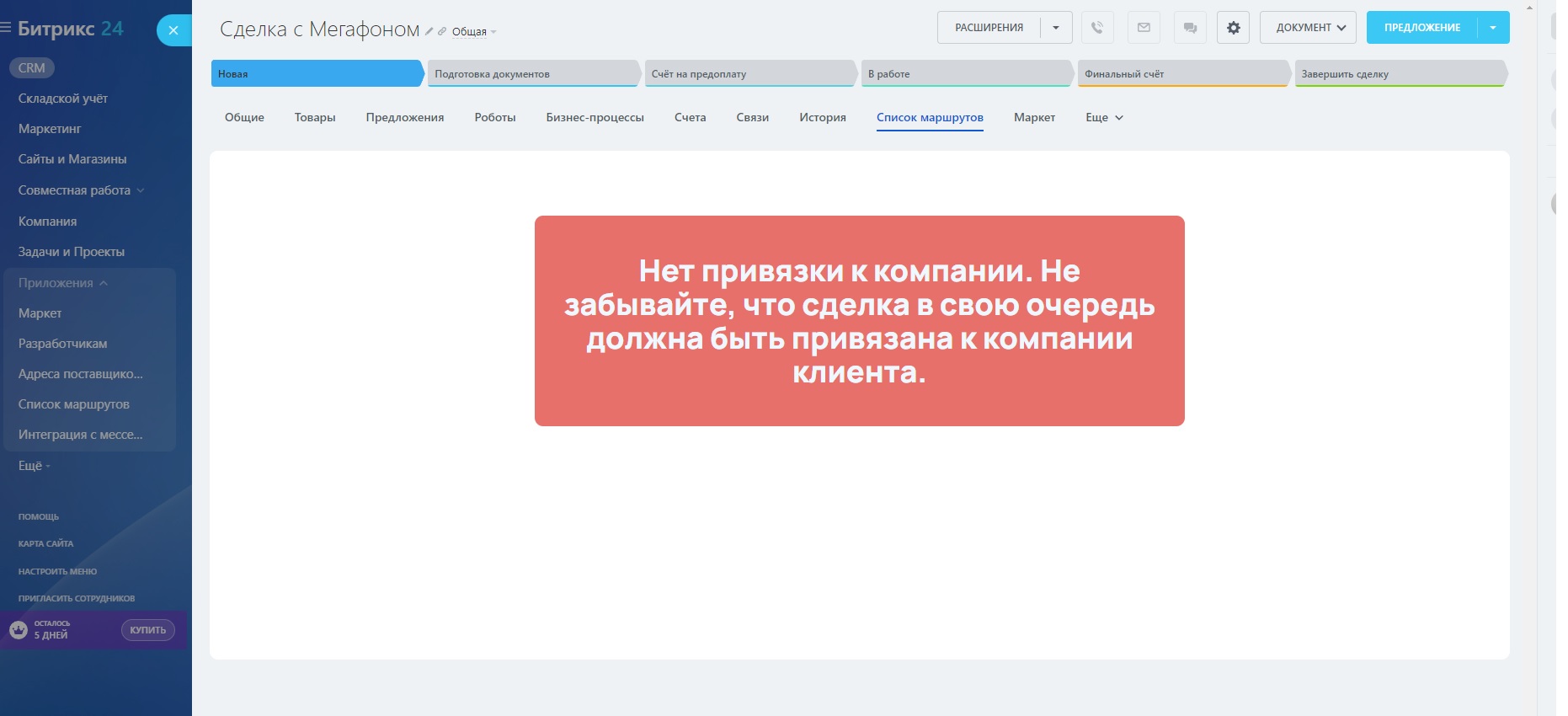Open the История tab
1568x716 pixels.
click(822, 118)
